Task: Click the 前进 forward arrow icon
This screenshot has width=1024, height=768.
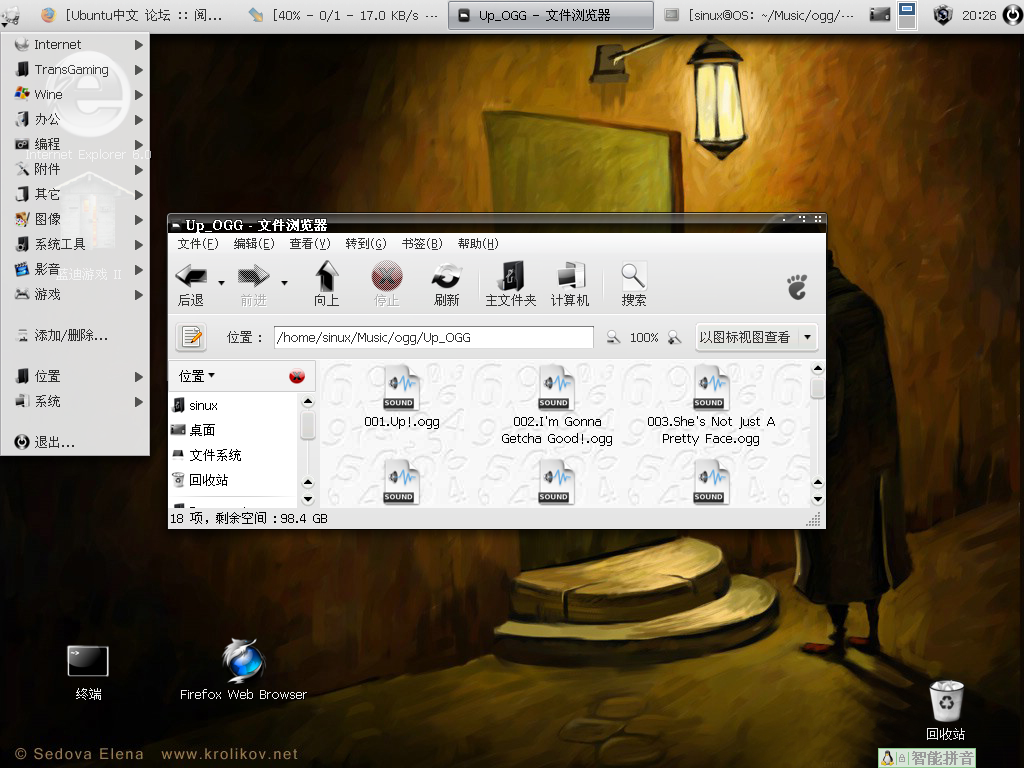Action: (x=253, y=277)
